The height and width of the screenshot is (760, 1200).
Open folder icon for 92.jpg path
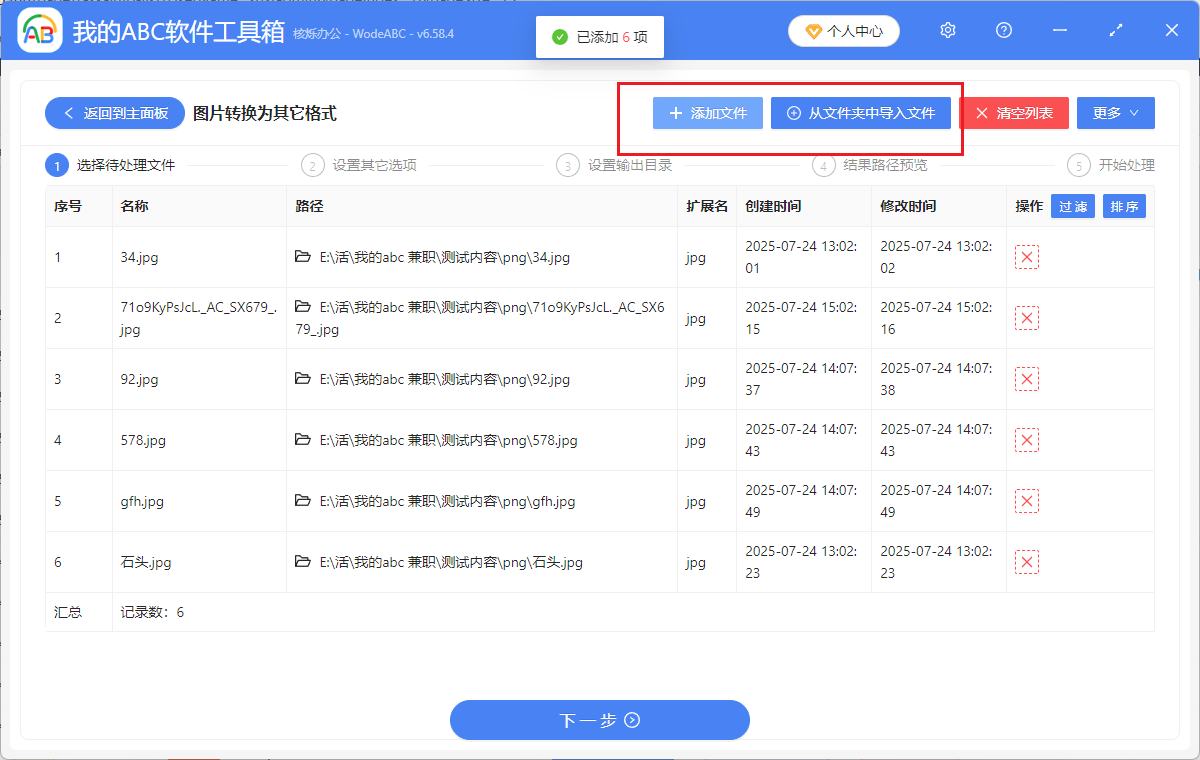click(303, 378)
